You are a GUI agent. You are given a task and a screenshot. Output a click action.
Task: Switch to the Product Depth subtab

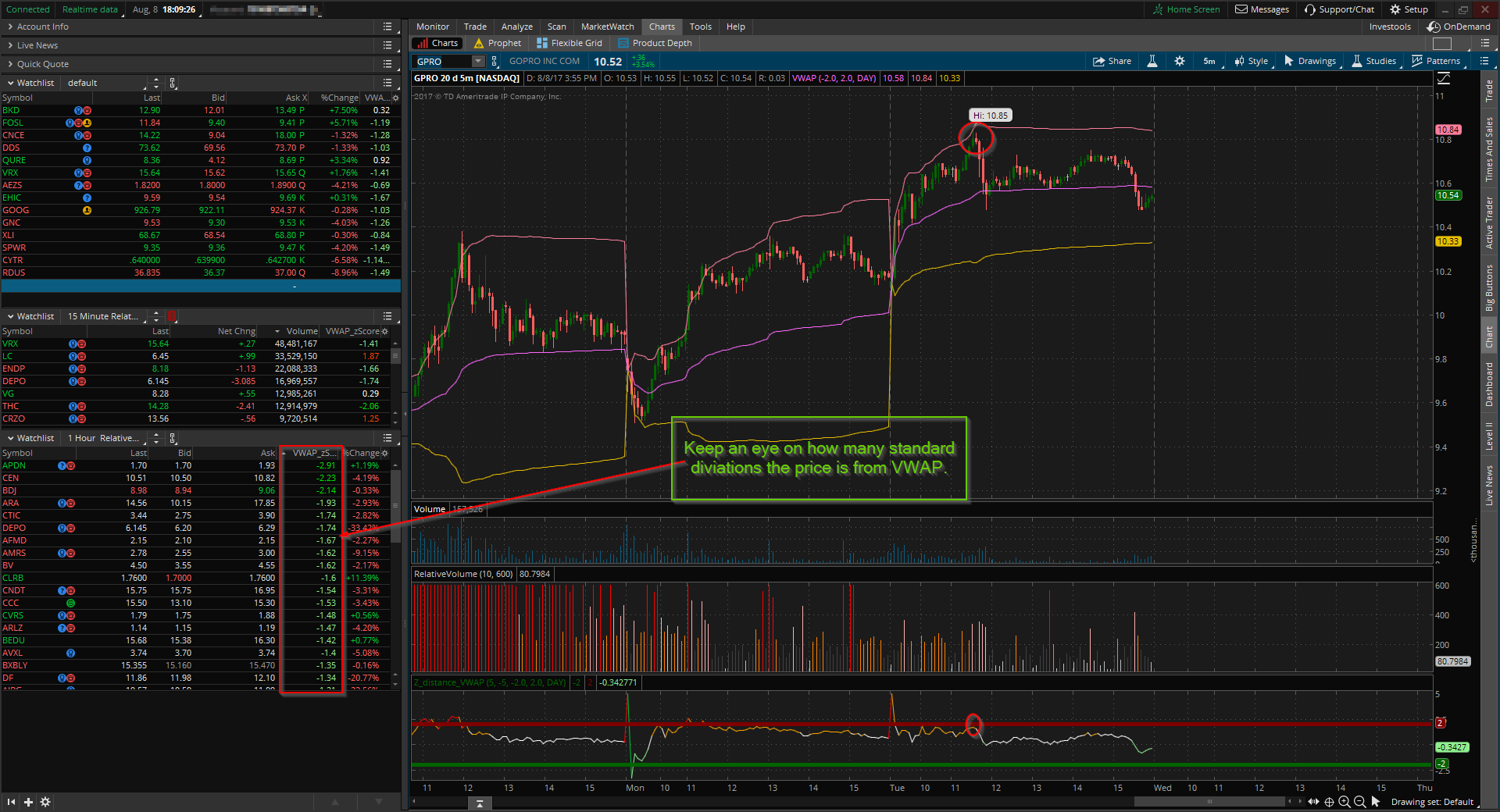click(655, 43)
